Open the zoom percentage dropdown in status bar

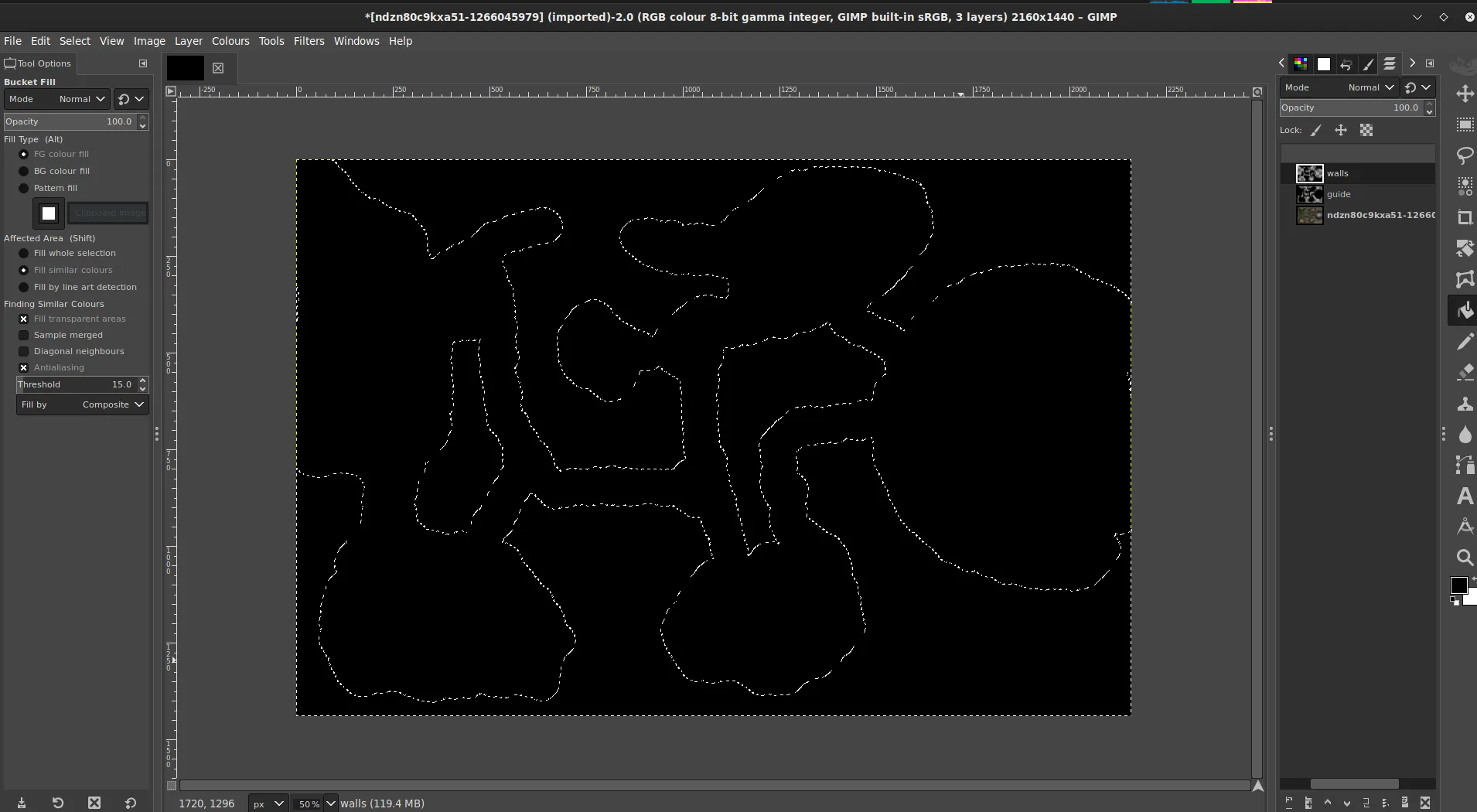(330, 803)
